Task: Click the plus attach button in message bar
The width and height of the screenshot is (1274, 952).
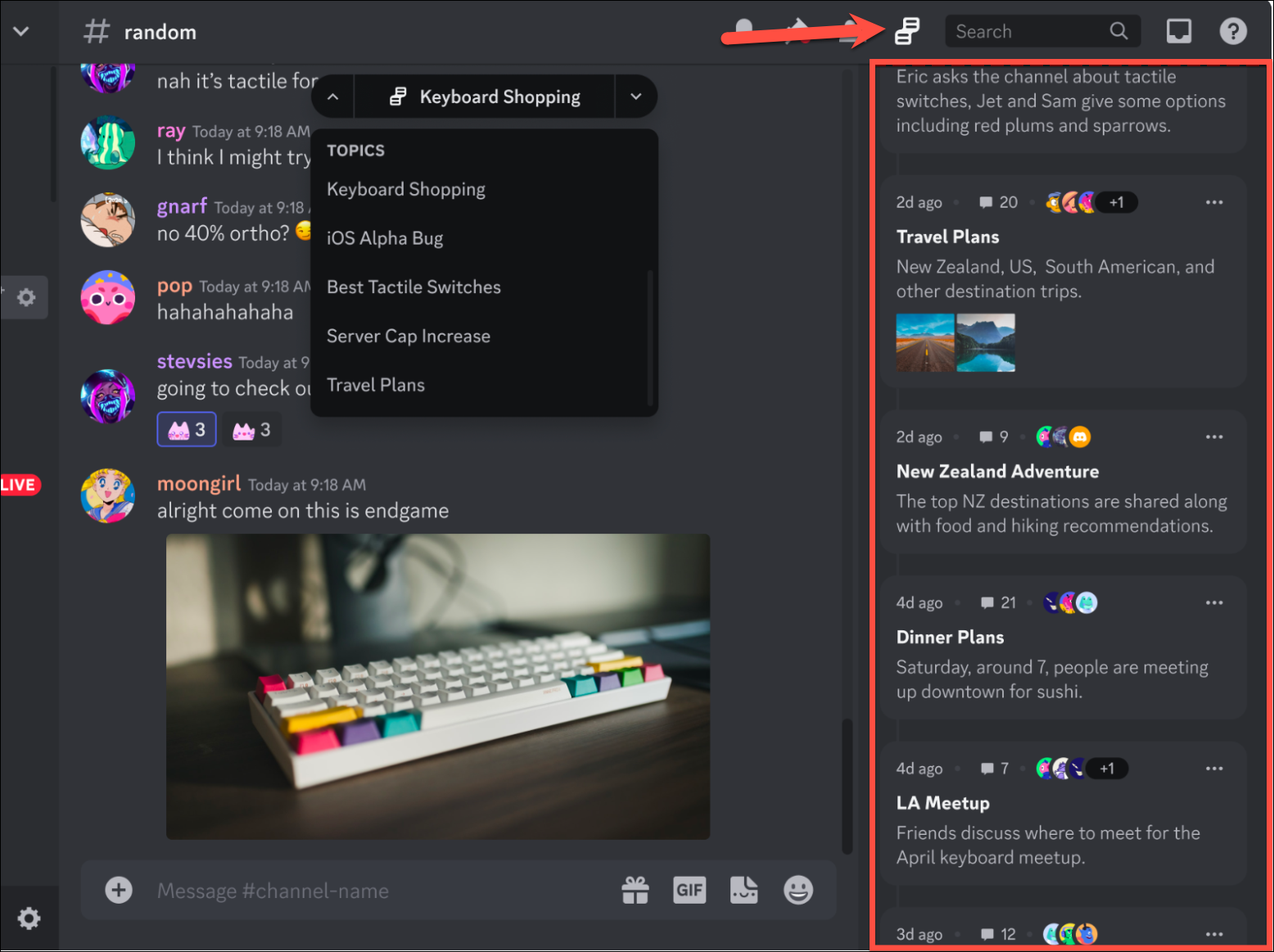Action: pyautogui.click(x=119, y=890)
